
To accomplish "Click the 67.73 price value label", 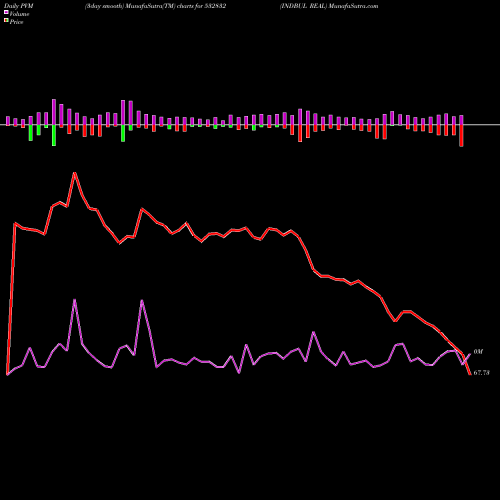I will click(x=481, y=373).
